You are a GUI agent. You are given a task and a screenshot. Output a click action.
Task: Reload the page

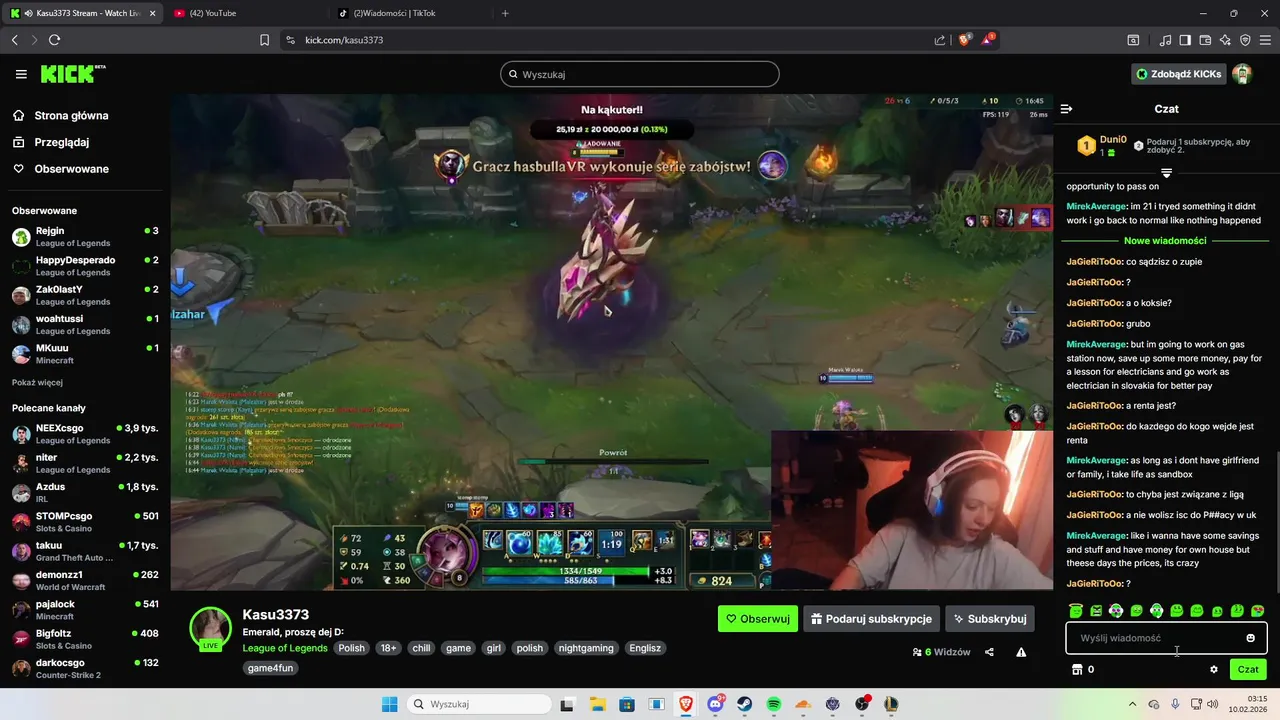(54, 40)
